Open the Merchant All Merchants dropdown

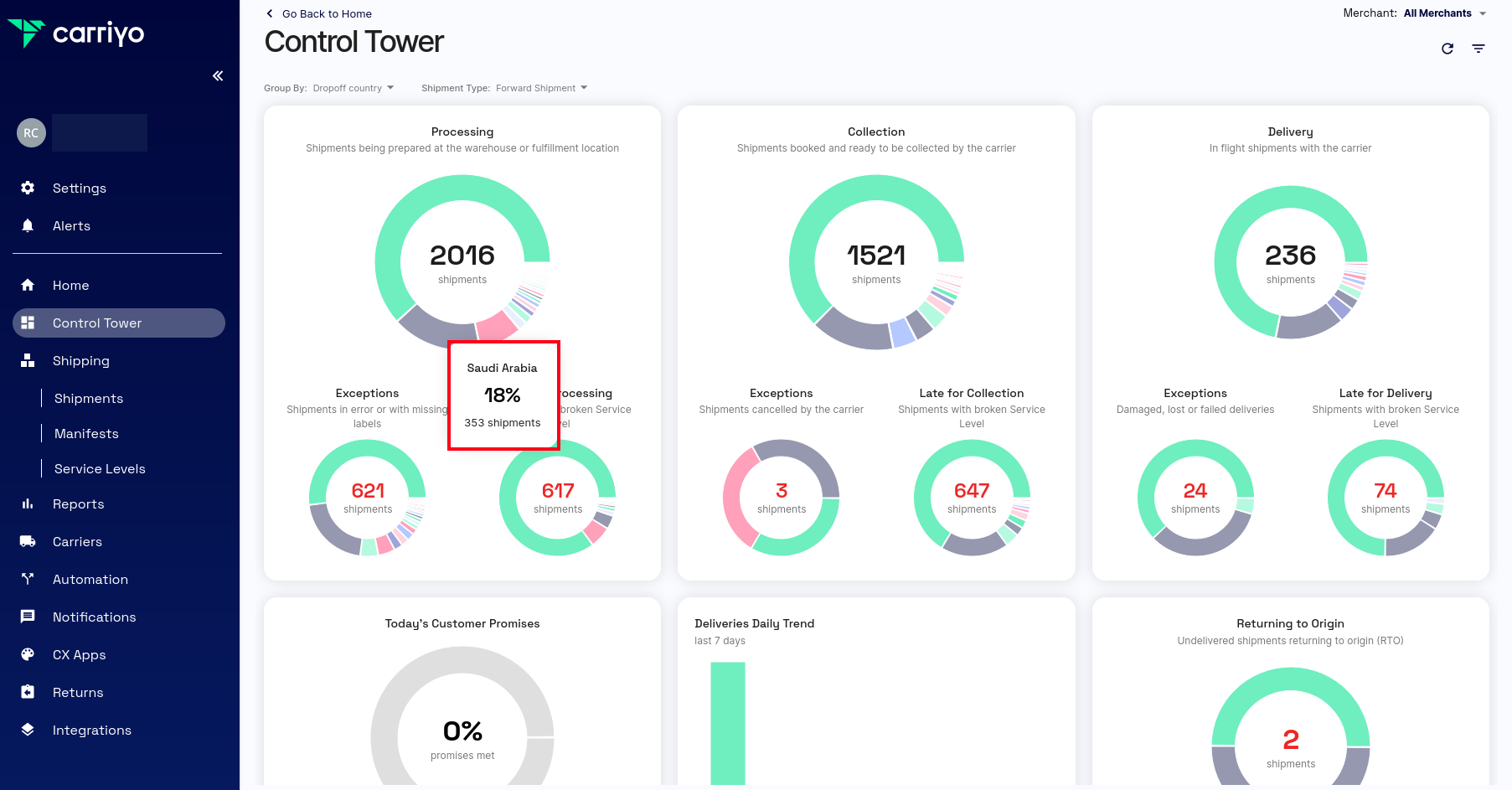pyautogui.click(x=1445, y=13)
